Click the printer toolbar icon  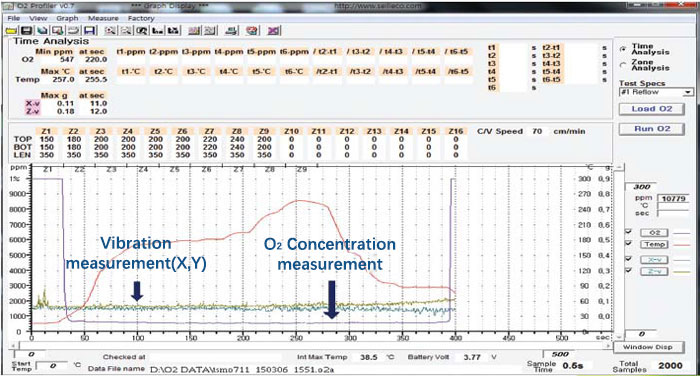point(231,31)
